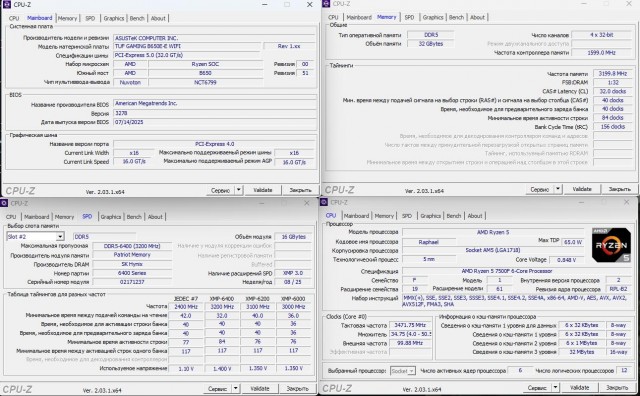Open Bench tab in SPD window

tap(134, 217)
